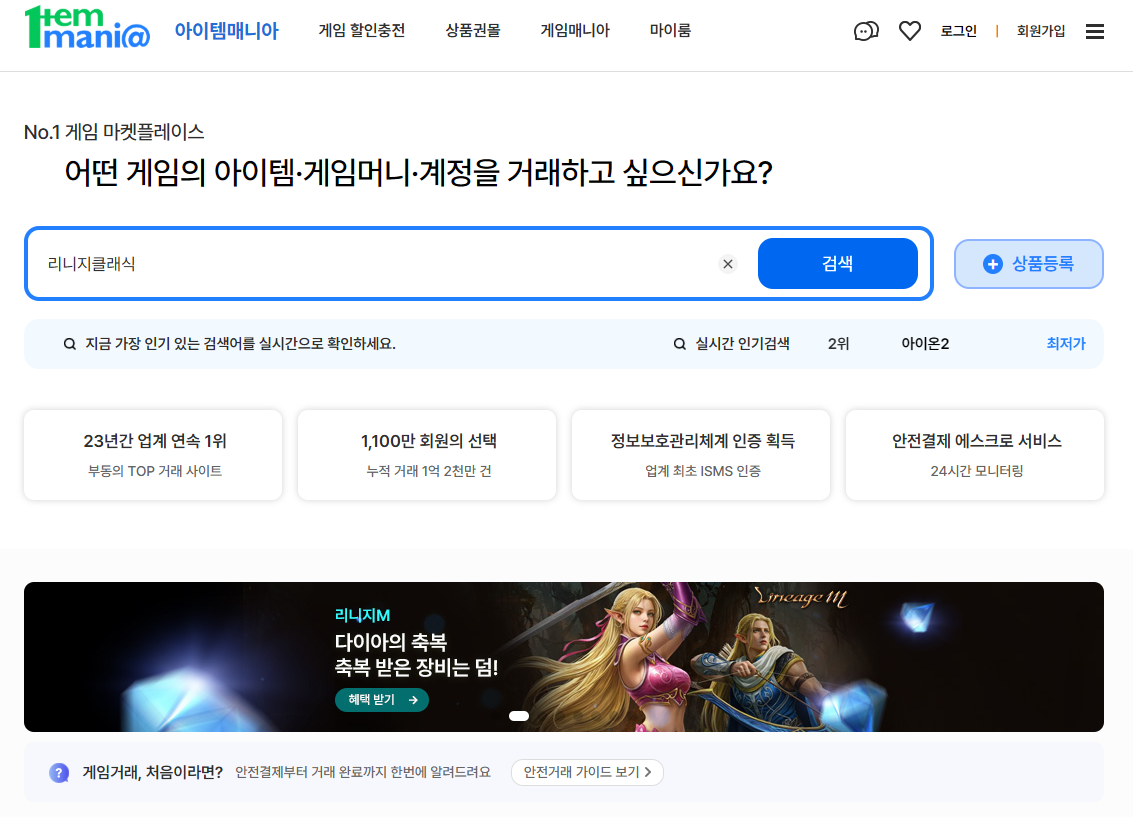The height and width of the screenshot is (817, 1133).
Task: Click the blue 검색 button
Action: click(837, 264)
